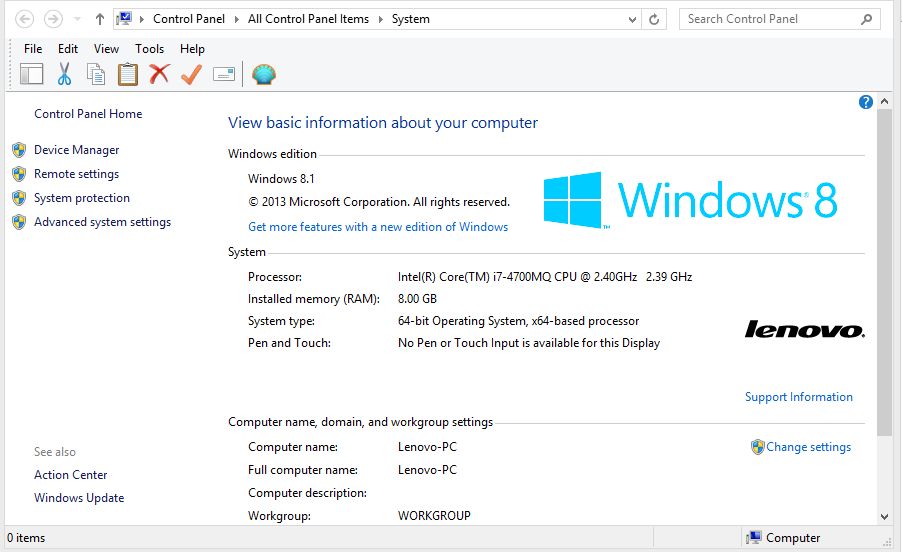Click the blue Help question mark icon
The image size is (902, 552).
coord(866,102)
